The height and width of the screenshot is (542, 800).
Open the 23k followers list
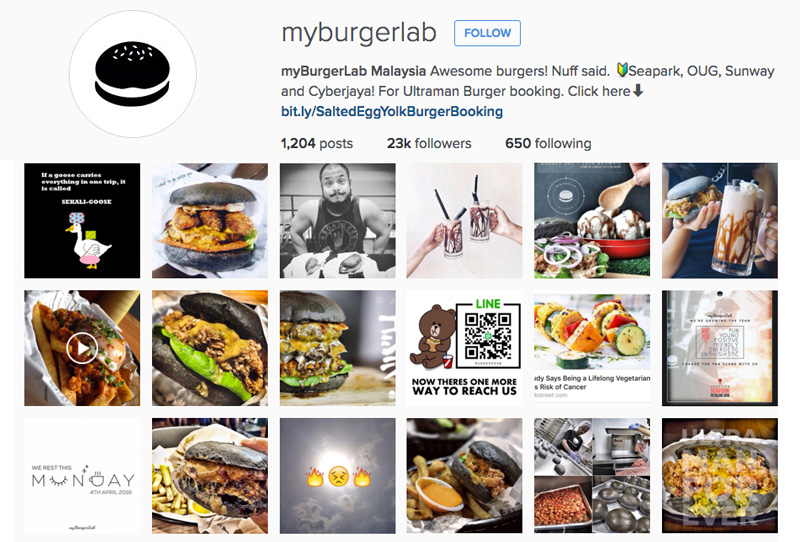click(429, 143)
